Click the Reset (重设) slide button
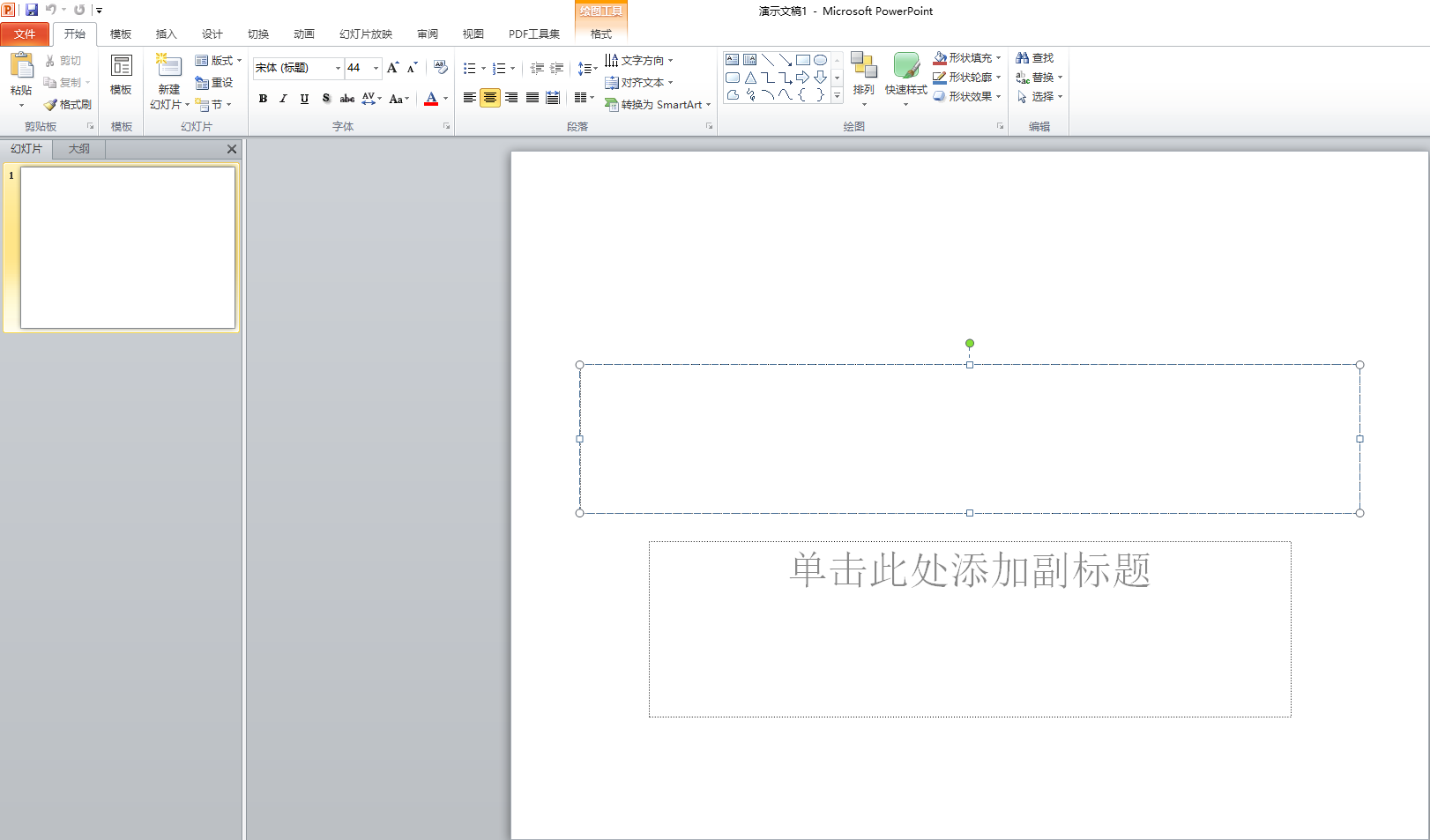1430x840 pixels. [x=214, y=83]
